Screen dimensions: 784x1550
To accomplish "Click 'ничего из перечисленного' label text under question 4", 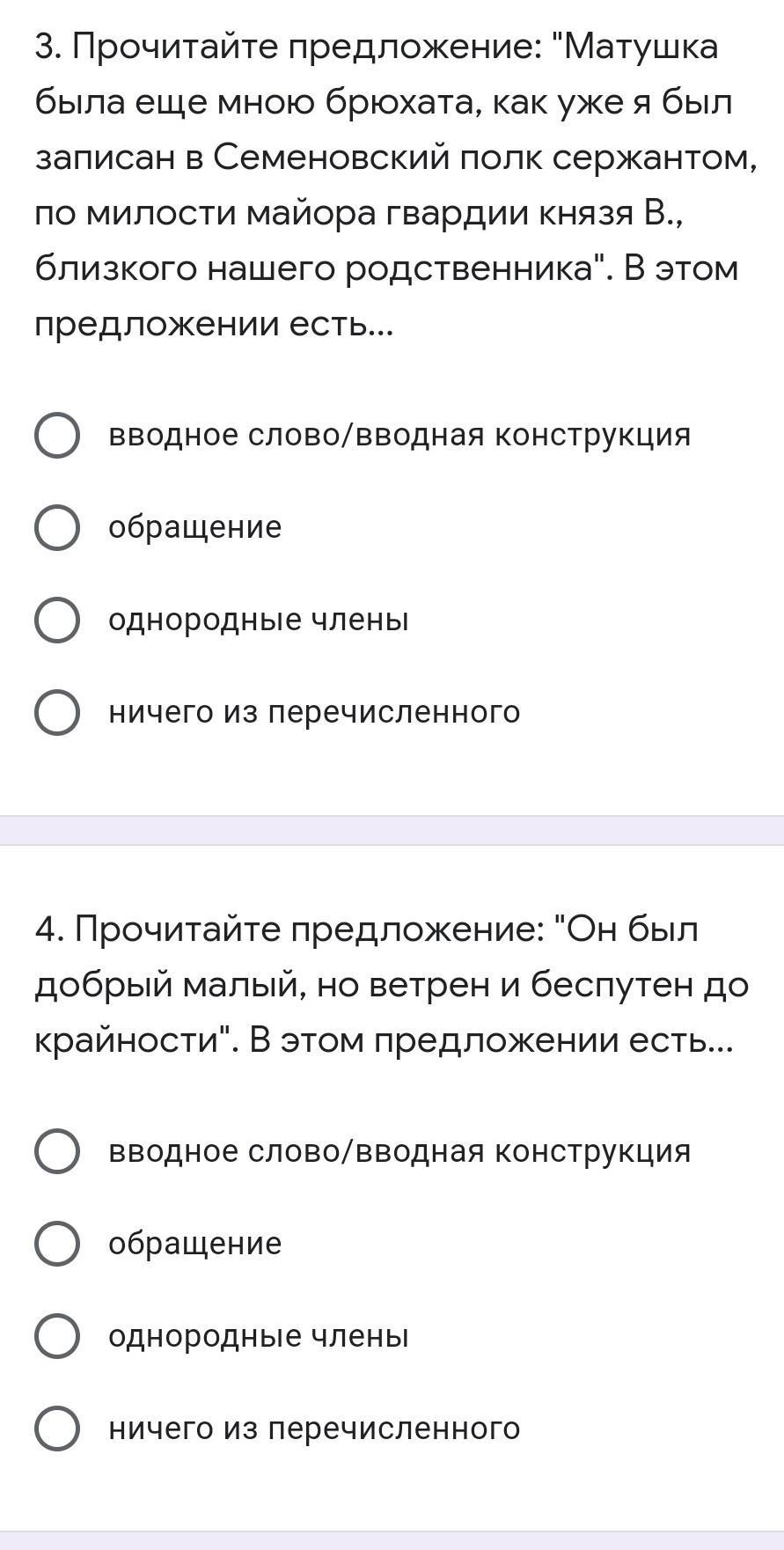I will pos(314,1427).
